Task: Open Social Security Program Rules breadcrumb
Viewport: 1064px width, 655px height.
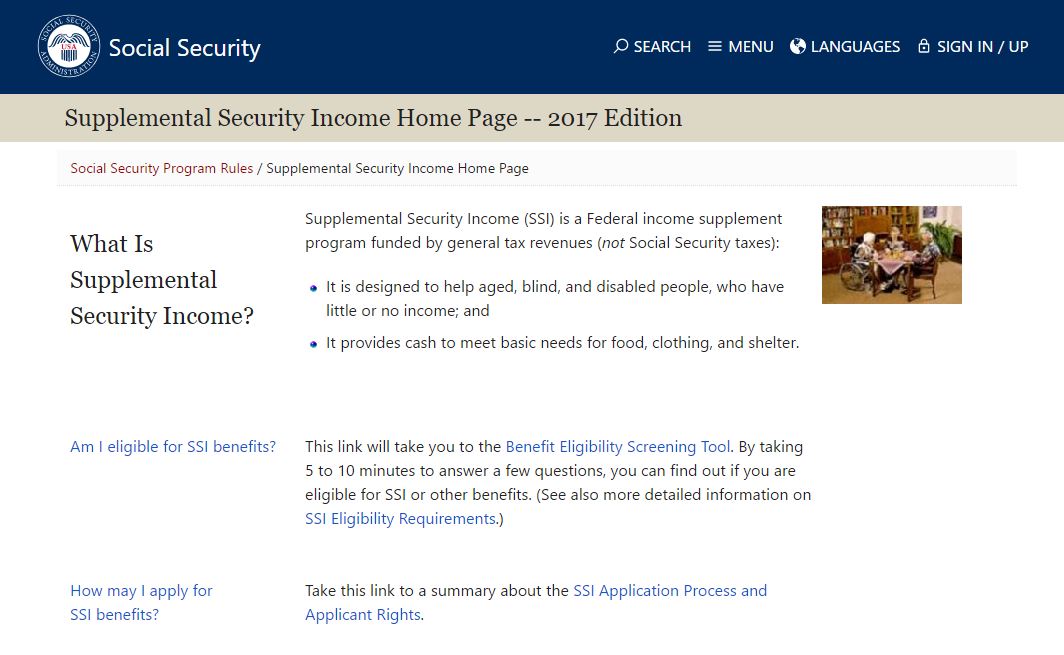Action: (161, 168)
